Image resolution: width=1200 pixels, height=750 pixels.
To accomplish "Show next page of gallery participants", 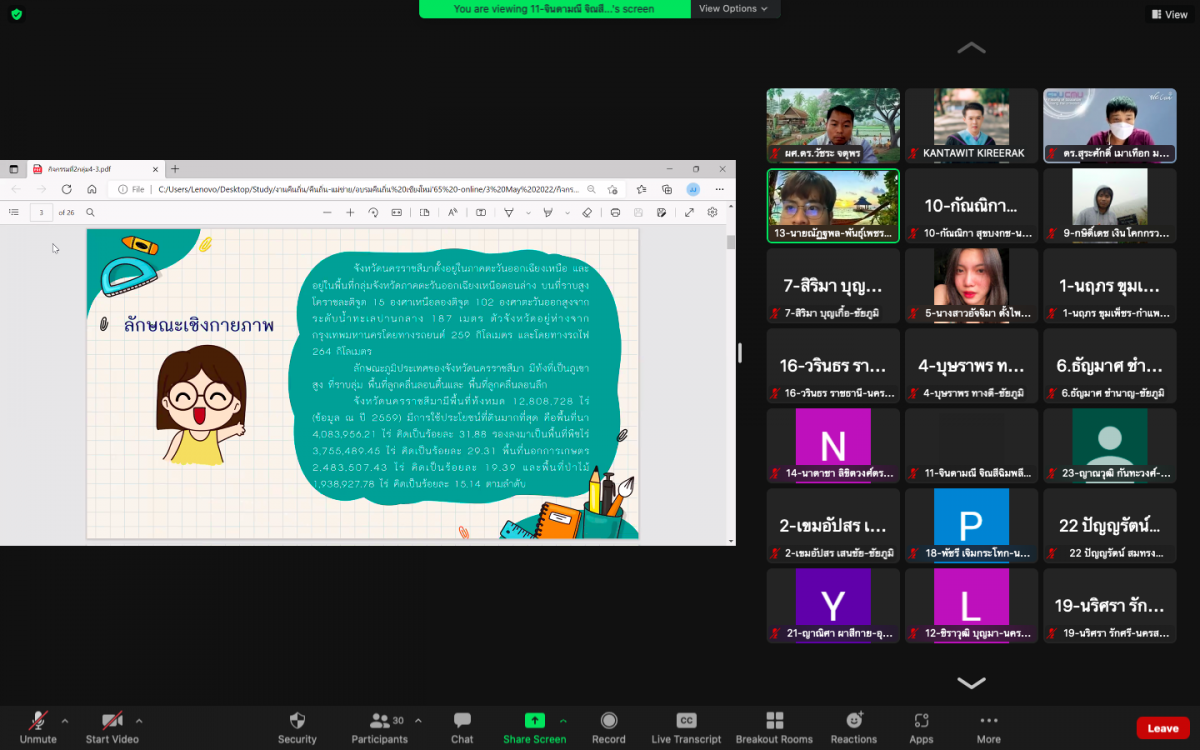I will pos(971,683).
